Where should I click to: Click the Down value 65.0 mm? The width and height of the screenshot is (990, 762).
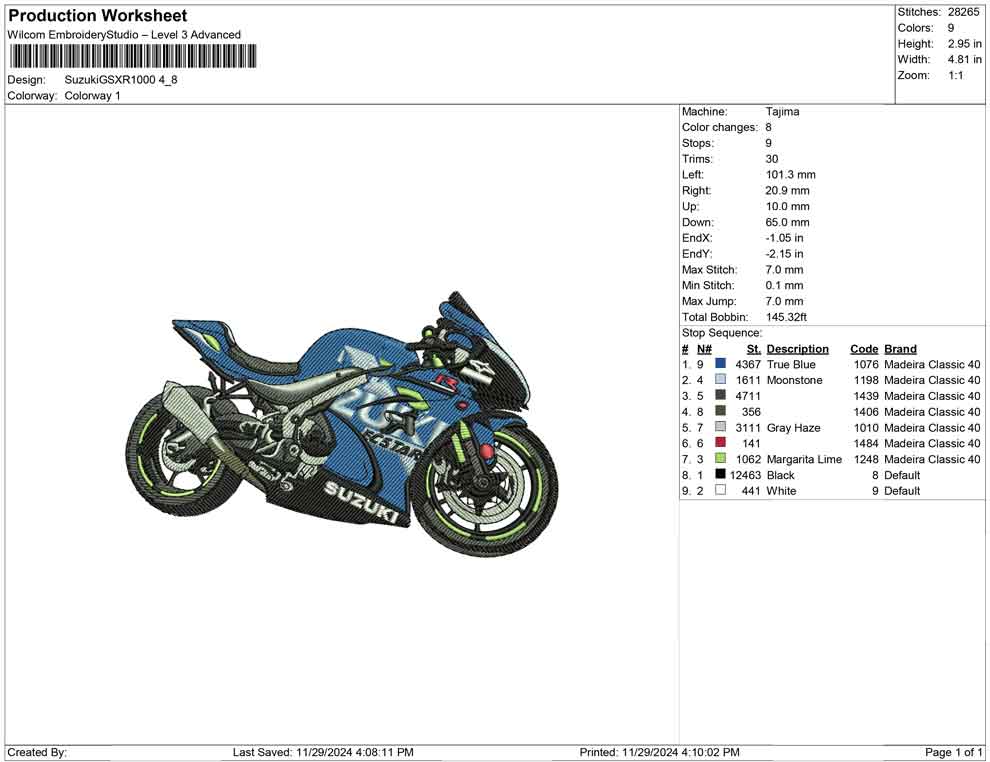tap(787, 222)
